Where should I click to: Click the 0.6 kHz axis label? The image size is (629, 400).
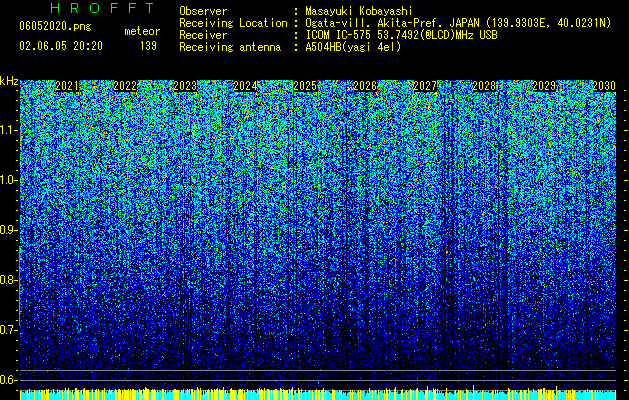(9, 380)
